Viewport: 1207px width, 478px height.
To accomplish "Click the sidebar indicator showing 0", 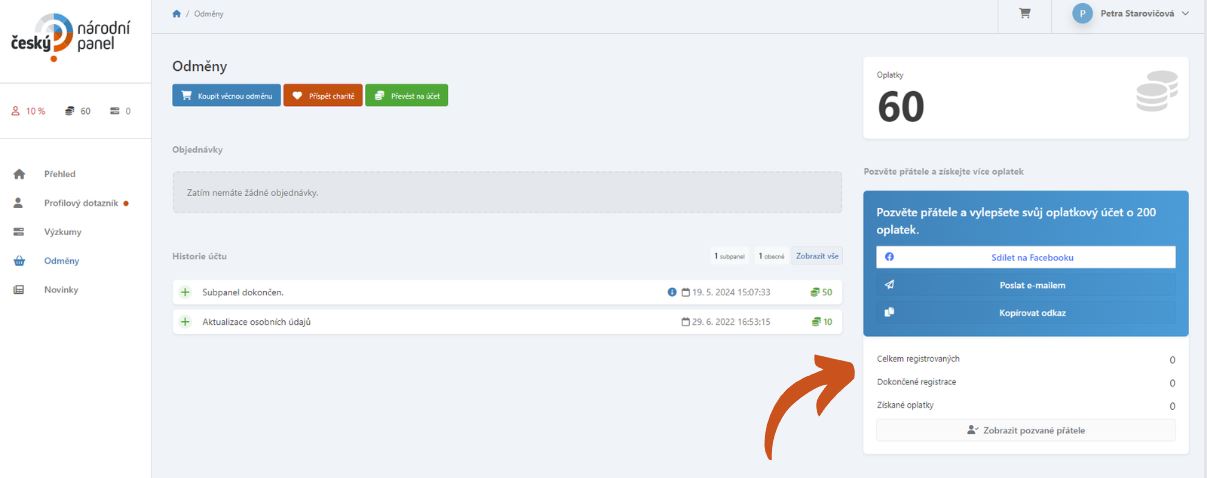I will tap(120, 111).
